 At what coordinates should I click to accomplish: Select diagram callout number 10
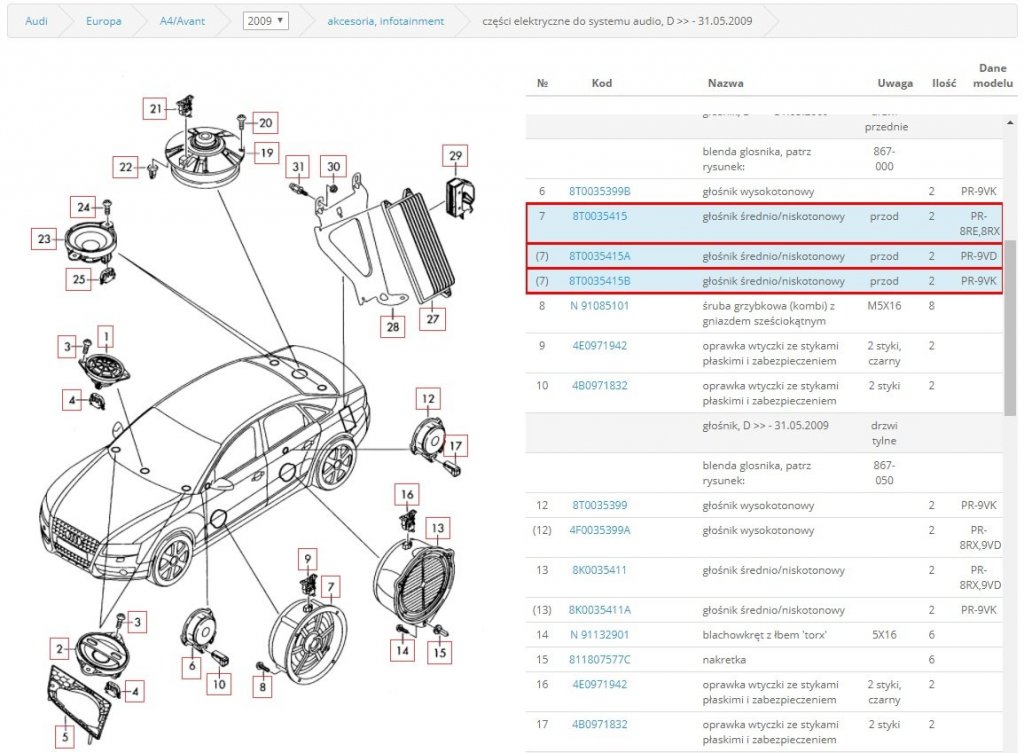click(x=219, y=684)
